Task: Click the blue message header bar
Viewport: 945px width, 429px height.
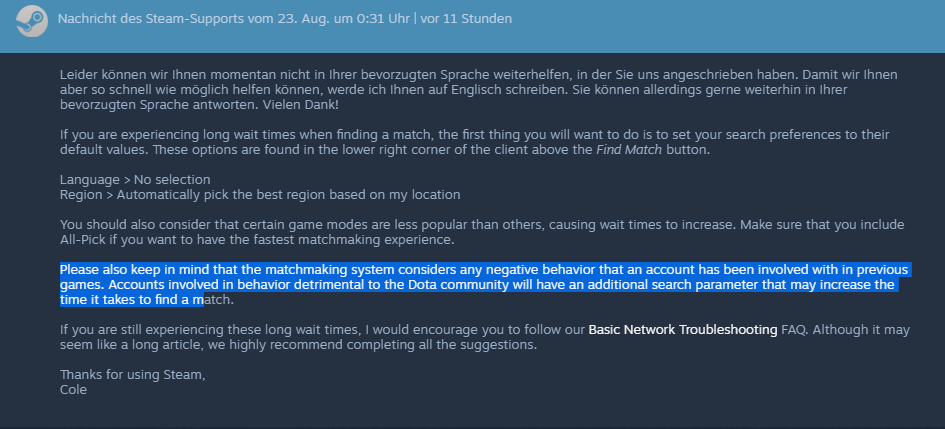Action: click(x=472, y=27)
